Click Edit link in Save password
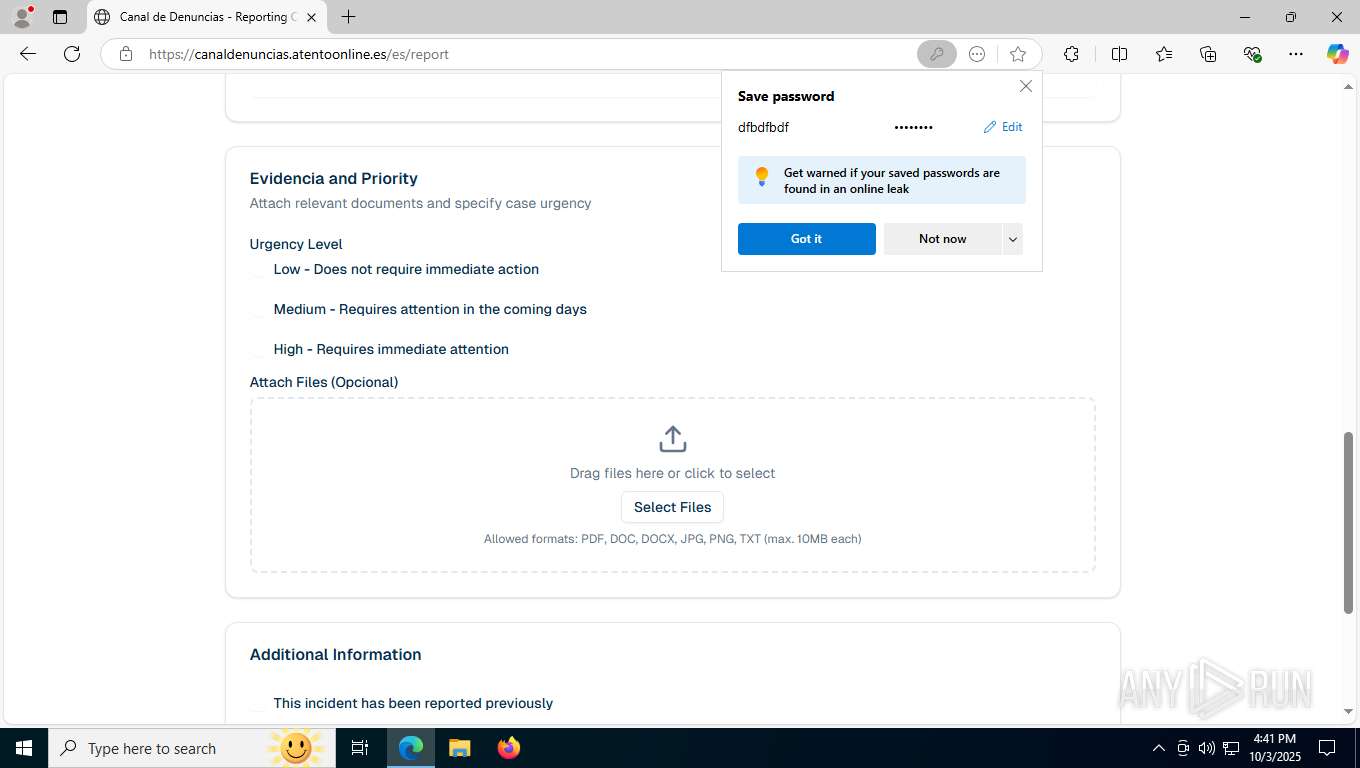The image size is (1360, 768). (x=1003, y=127)
